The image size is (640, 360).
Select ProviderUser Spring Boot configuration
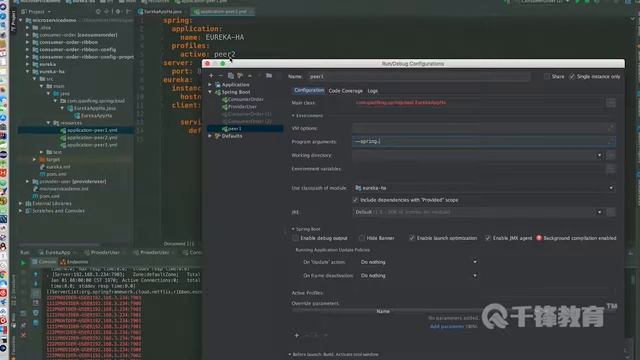tap(242, 107)
